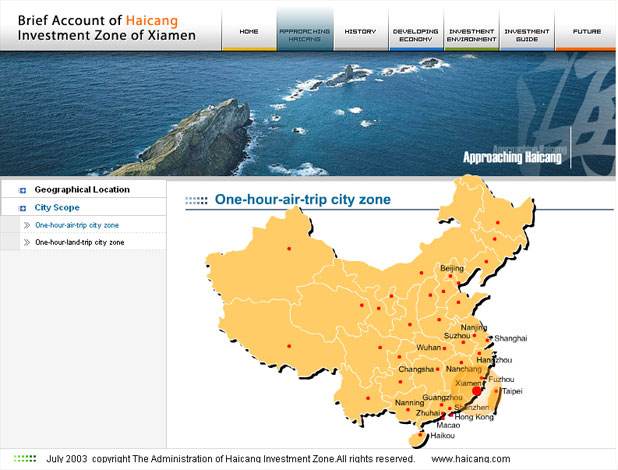Visit the www.haicang.com footer link

coord(470,459)
